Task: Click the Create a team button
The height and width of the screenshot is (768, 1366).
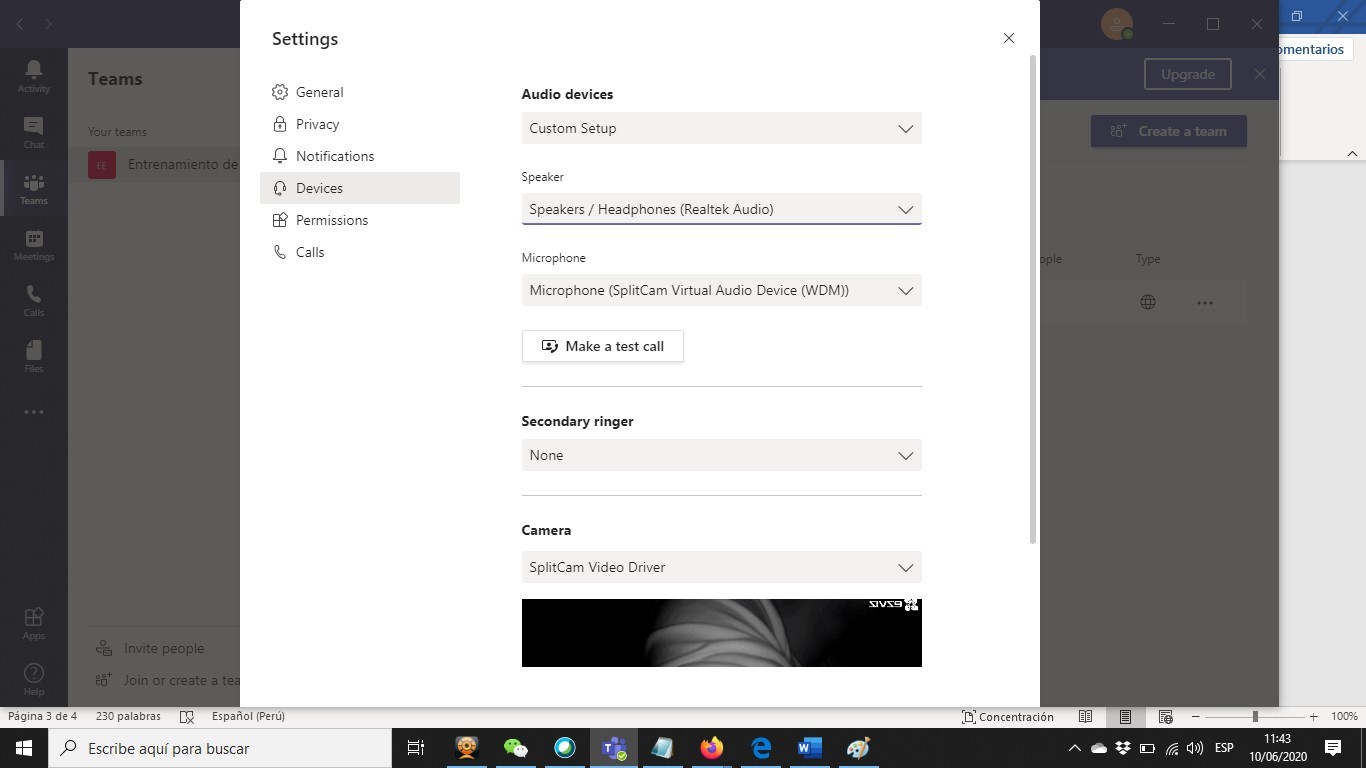Action: pyautogui.click(x=1169, y=131)
